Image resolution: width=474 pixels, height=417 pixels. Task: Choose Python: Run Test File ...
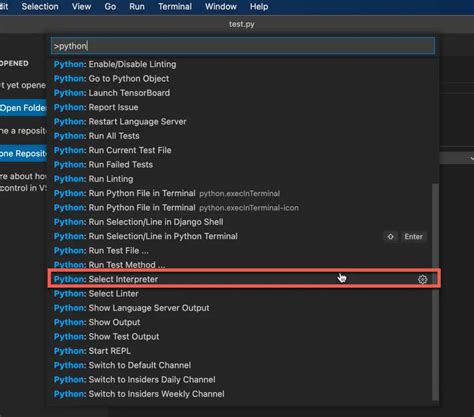point(243,251)
